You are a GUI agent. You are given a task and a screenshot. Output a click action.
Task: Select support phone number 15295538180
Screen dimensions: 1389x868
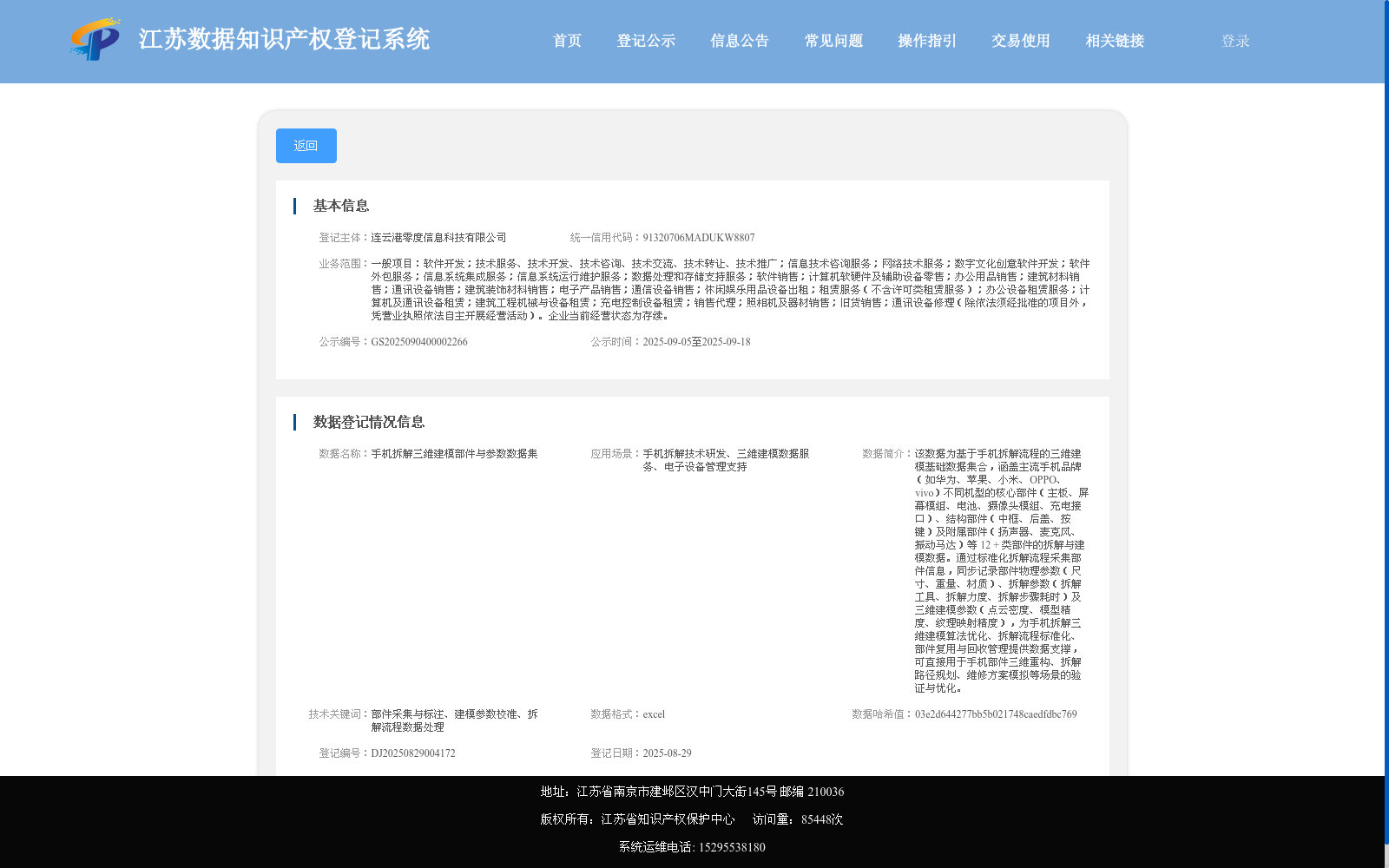tap(732, 847)
